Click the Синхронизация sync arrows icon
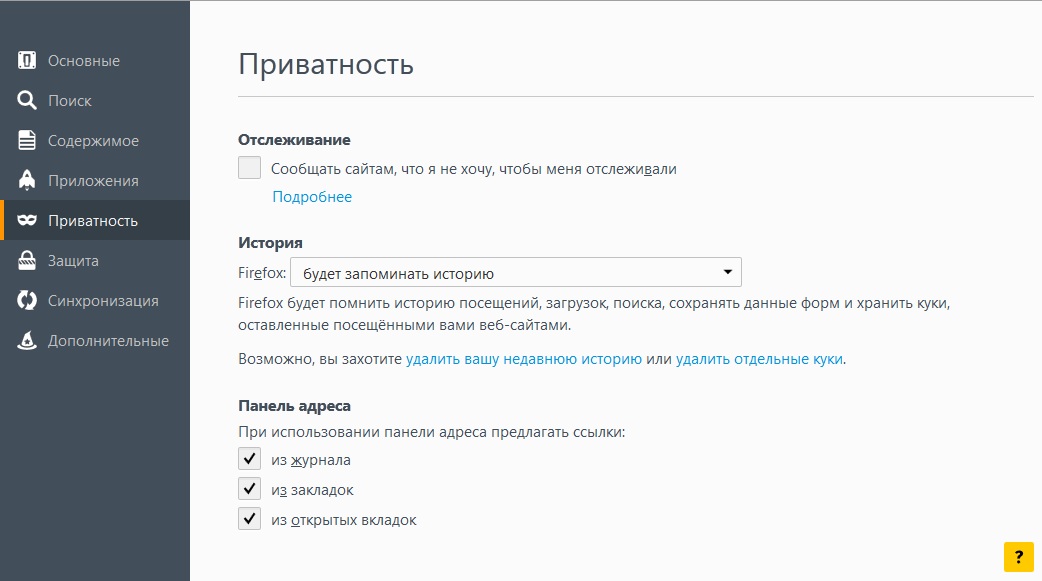The height and width of the screenshot is (581, 1042). [x=27, y=300]
